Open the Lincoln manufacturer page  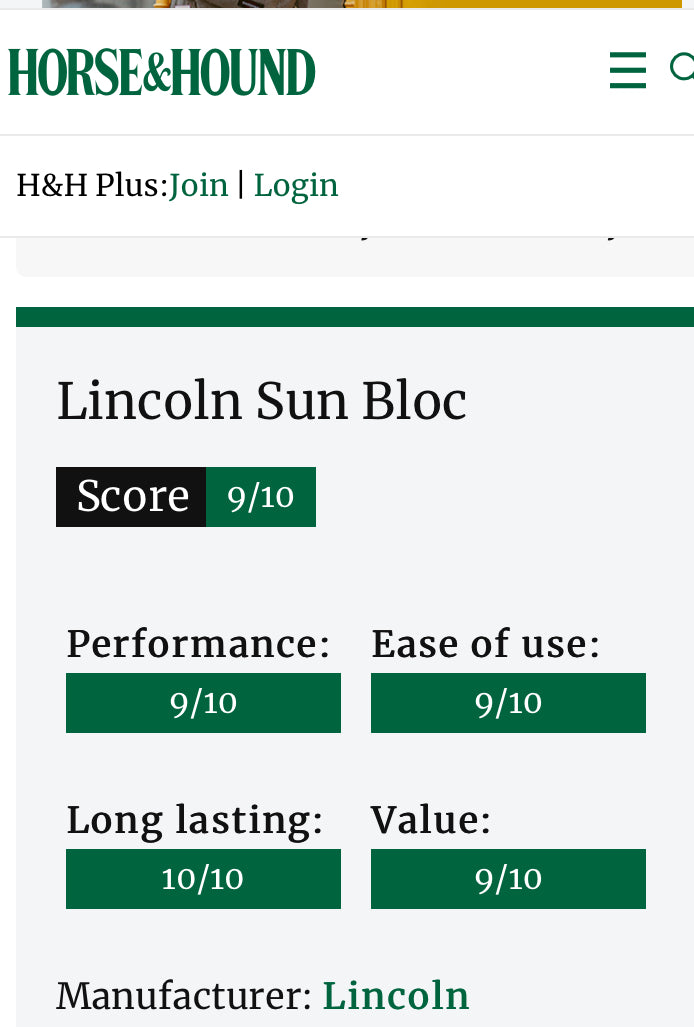tap(396, 996)
